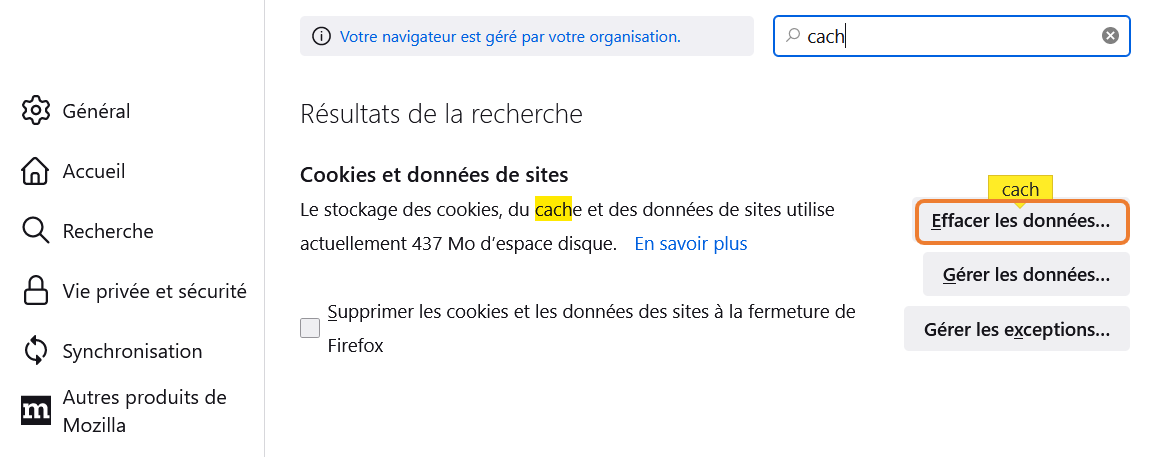
Task: Click the info icon beside organisation notice
Action: click(x=321, y=37)
